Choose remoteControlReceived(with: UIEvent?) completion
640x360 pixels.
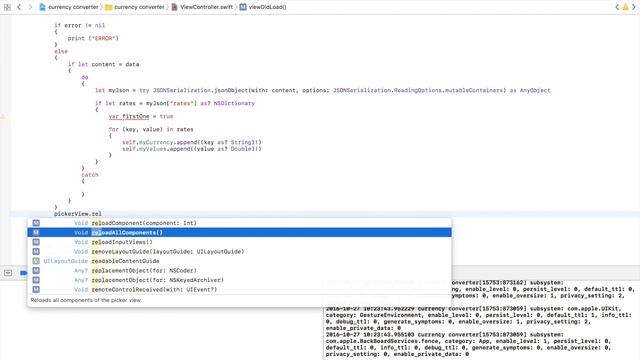pos(239,289)
